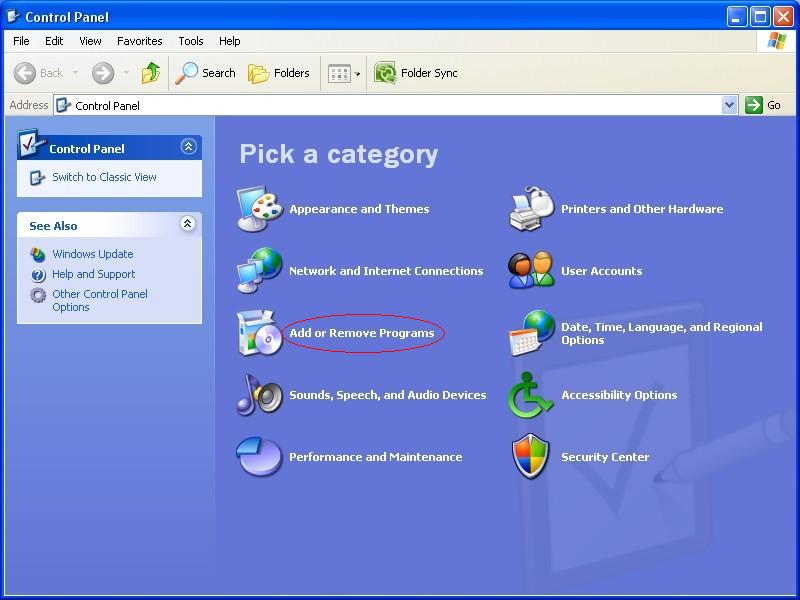
Task: Open the Search toolbar button
Action: [x=205, y=73]
